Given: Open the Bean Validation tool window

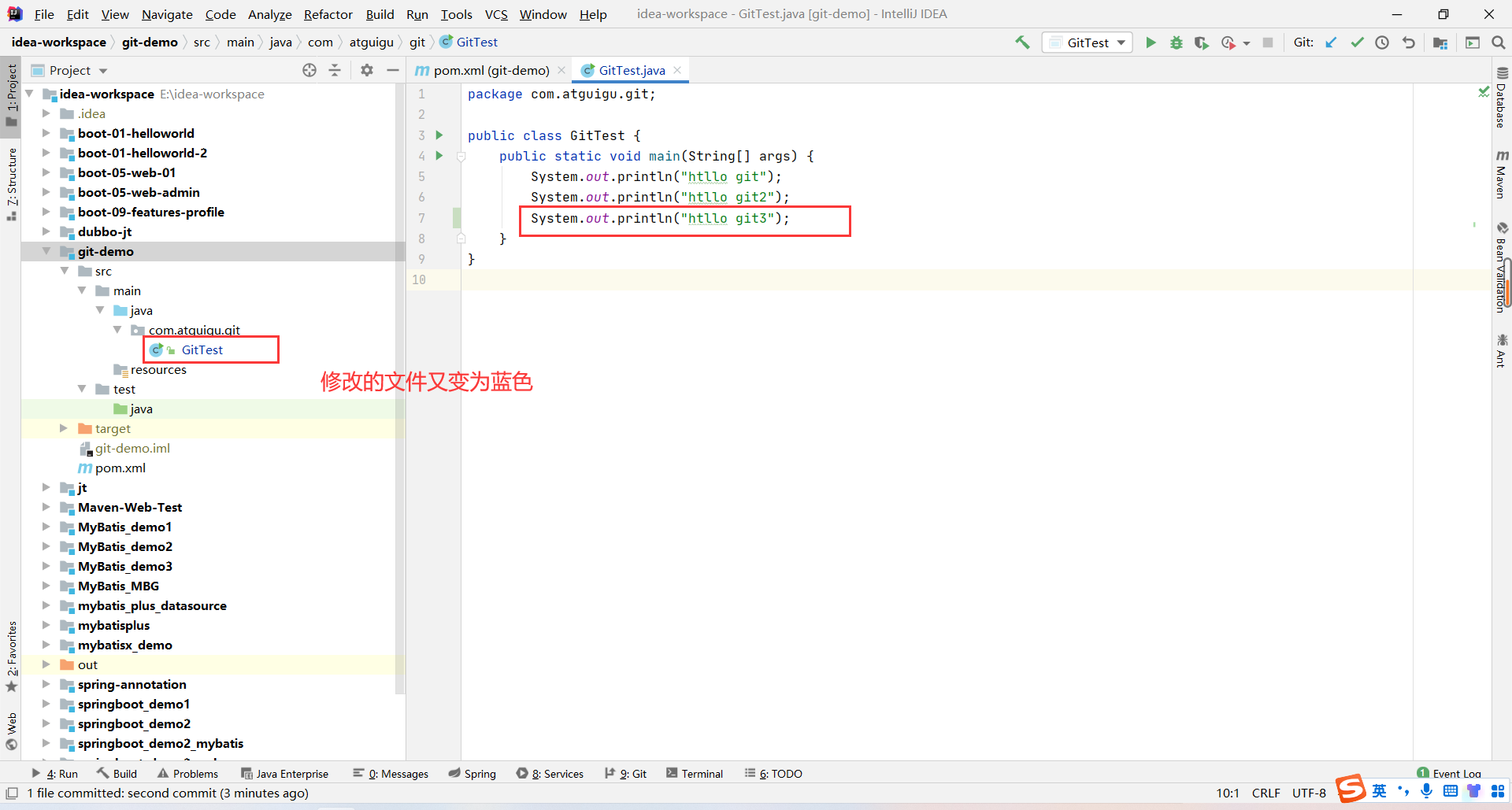Looking at the screenshot, I should pyautogui.click(x=1500, y=268).
